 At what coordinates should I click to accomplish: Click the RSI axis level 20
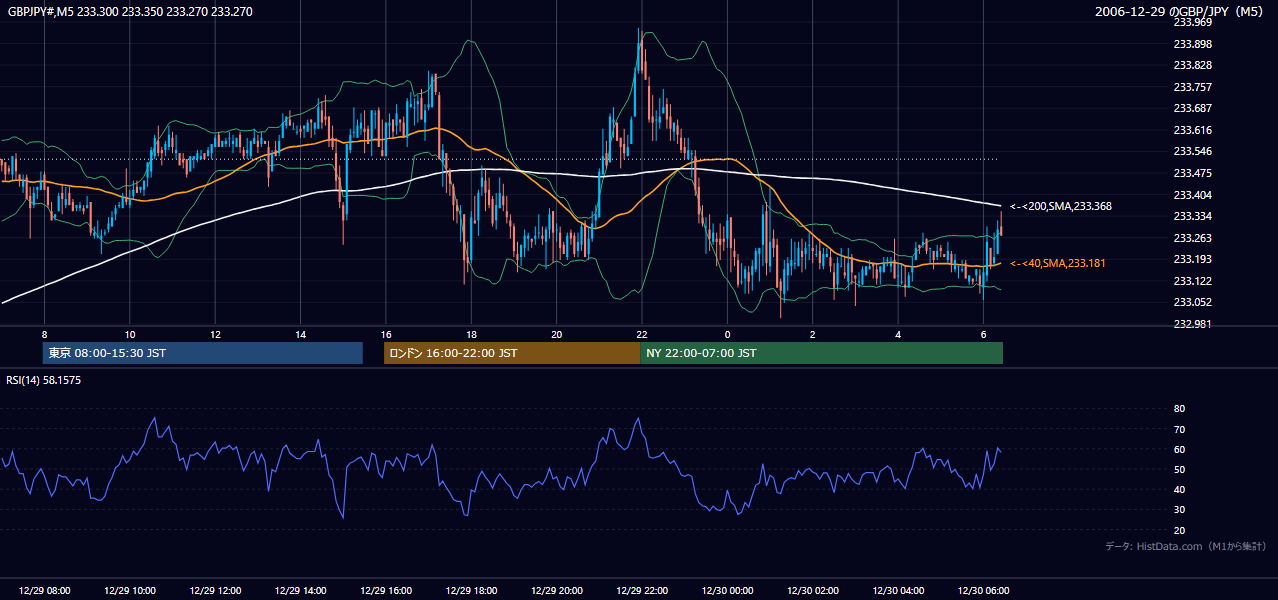point(1179,530)
